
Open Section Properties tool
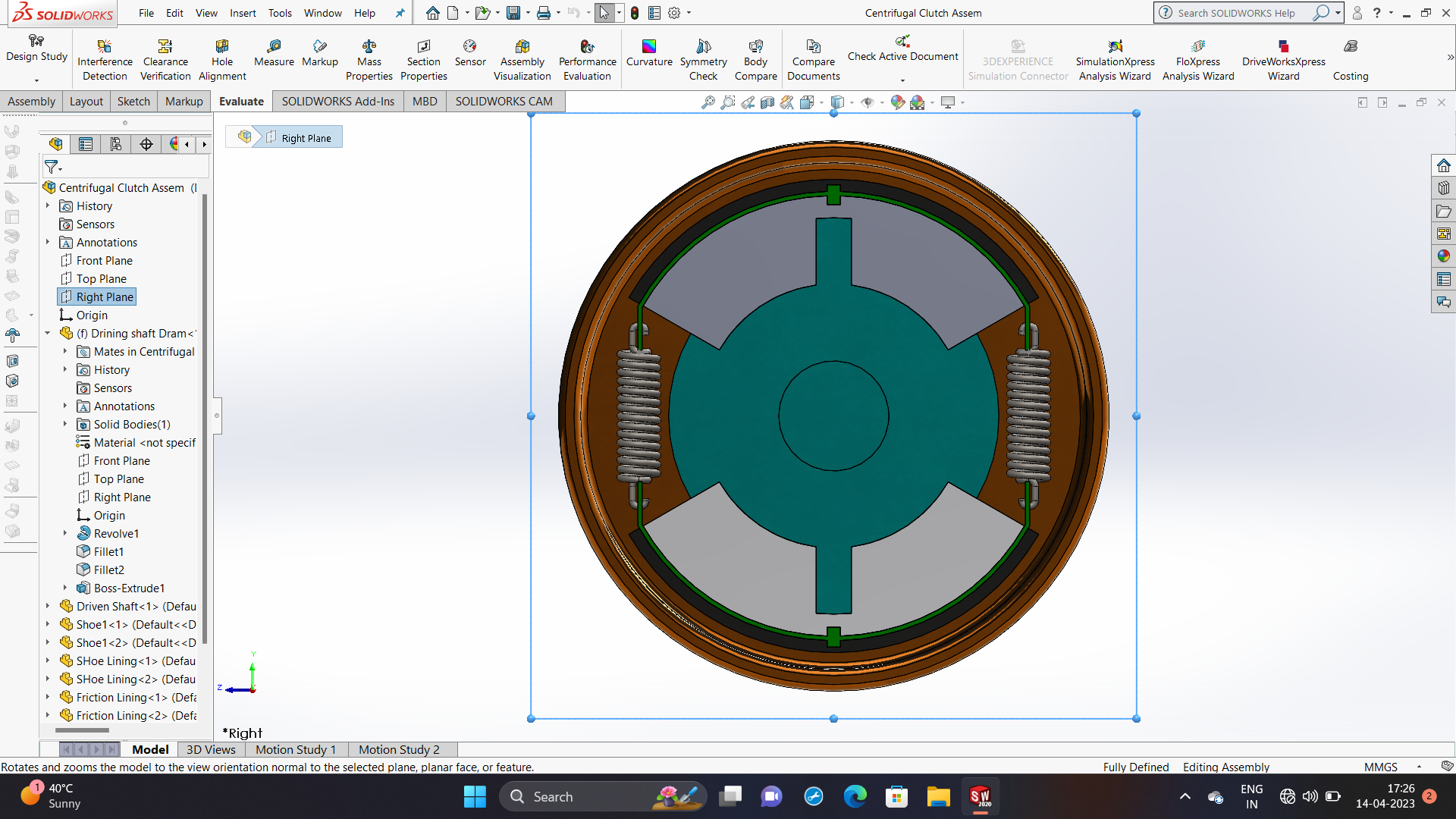coord(423,59)
